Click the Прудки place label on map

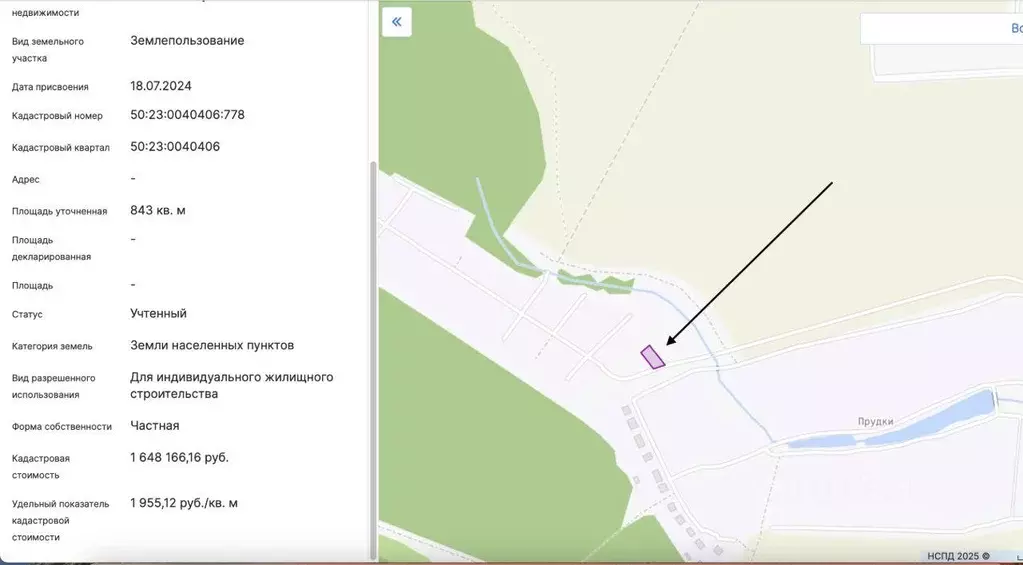tap(875, 421)
